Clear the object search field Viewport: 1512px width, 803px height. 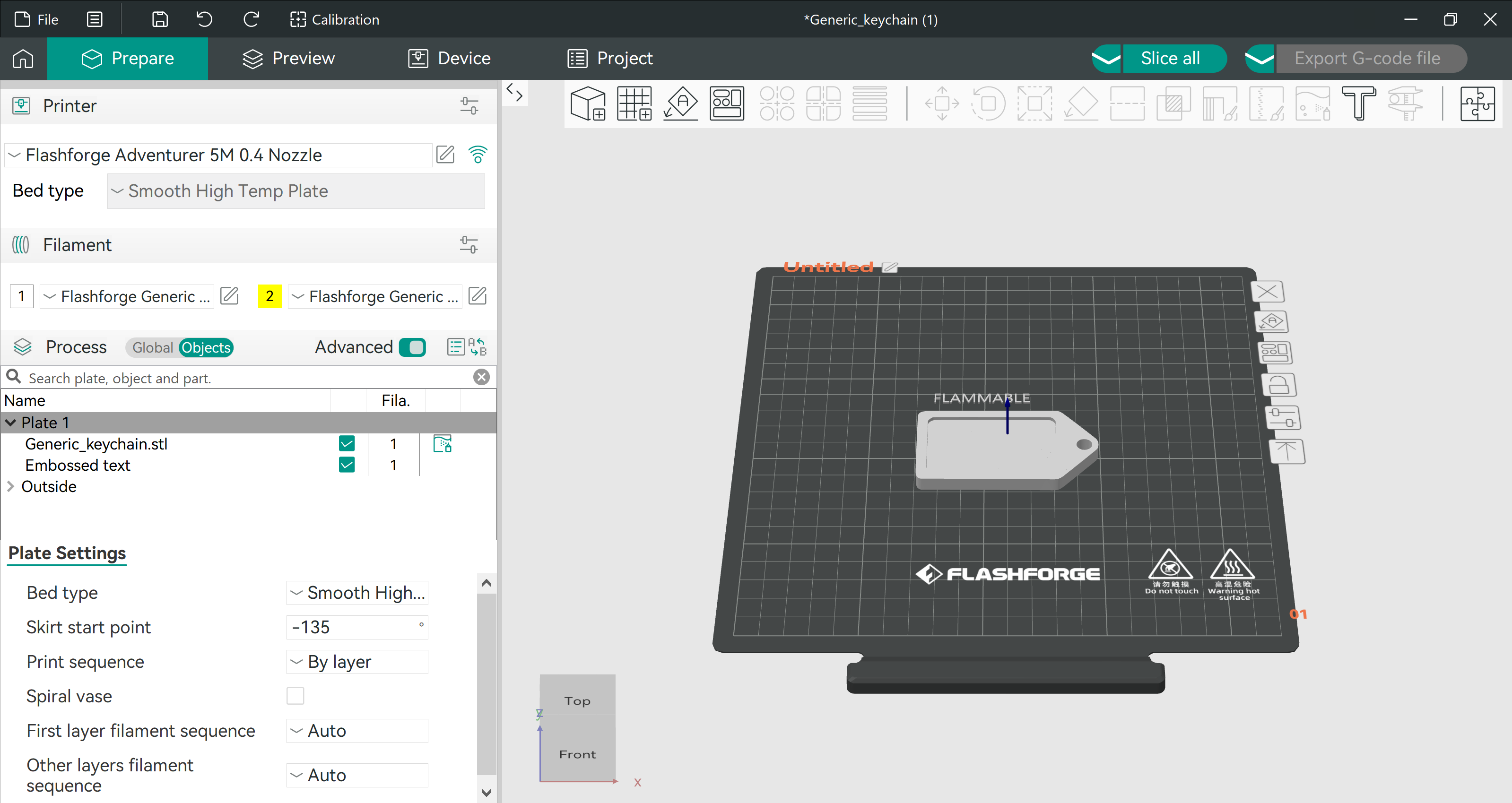pos(481,377)
